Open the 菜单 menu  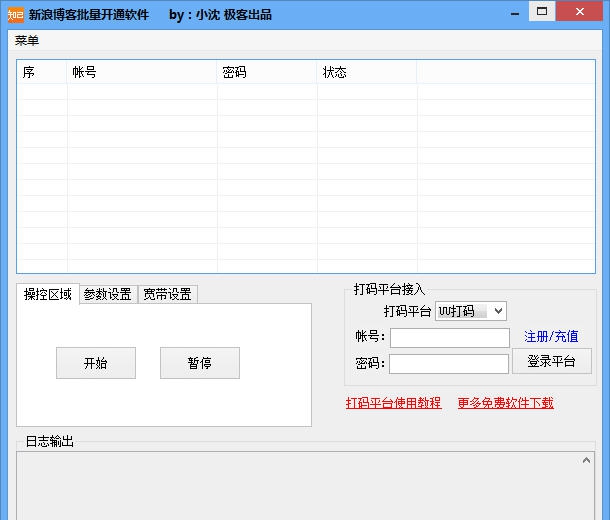click(27, 41)
